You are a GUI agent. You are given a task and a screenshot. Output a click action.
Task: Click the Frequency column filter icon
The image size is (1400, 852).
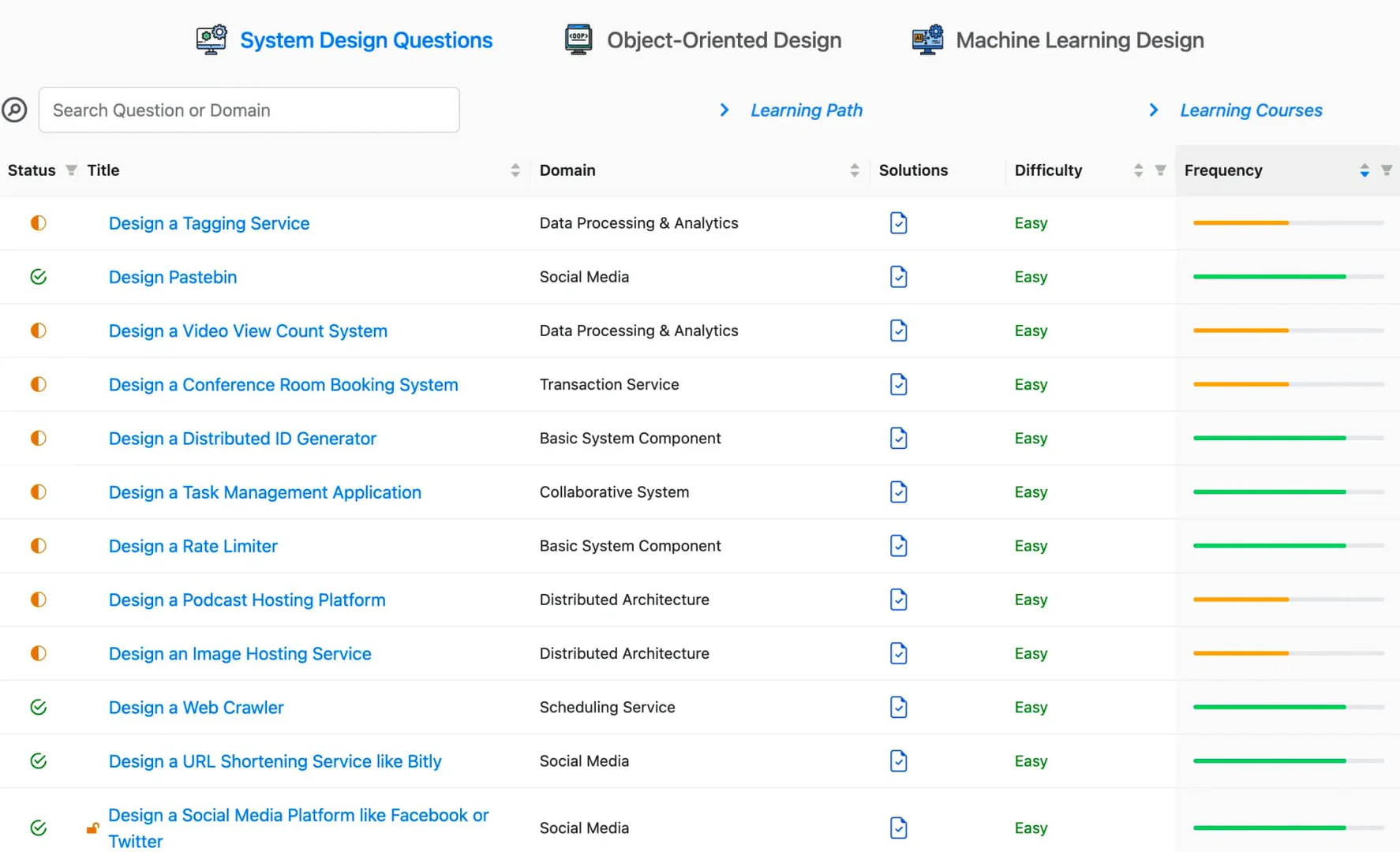pyautogui.click(x=1386, y=170)
